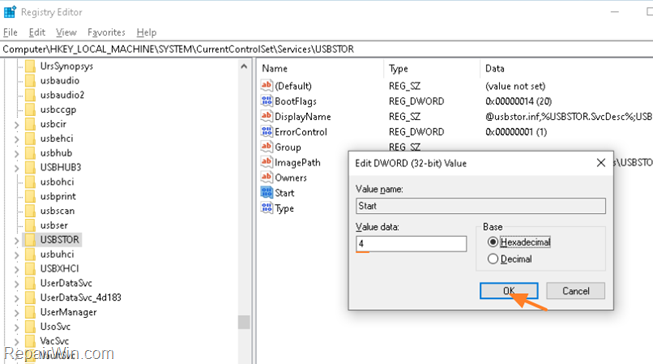
Task: Click the BootFlags data 0x00000014 (20)
Action: (518, 101)
